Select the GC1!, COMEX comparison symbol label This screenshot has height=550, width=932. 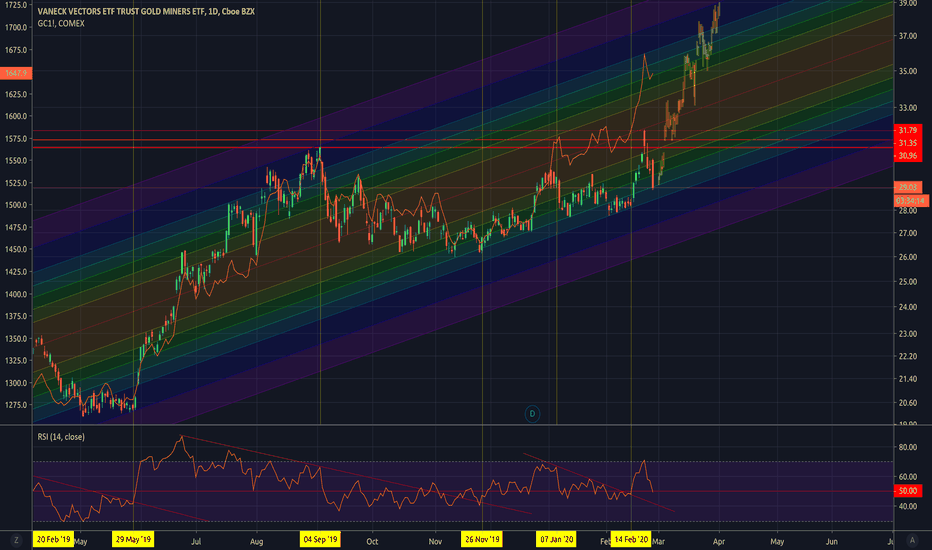tap(61, 24)
